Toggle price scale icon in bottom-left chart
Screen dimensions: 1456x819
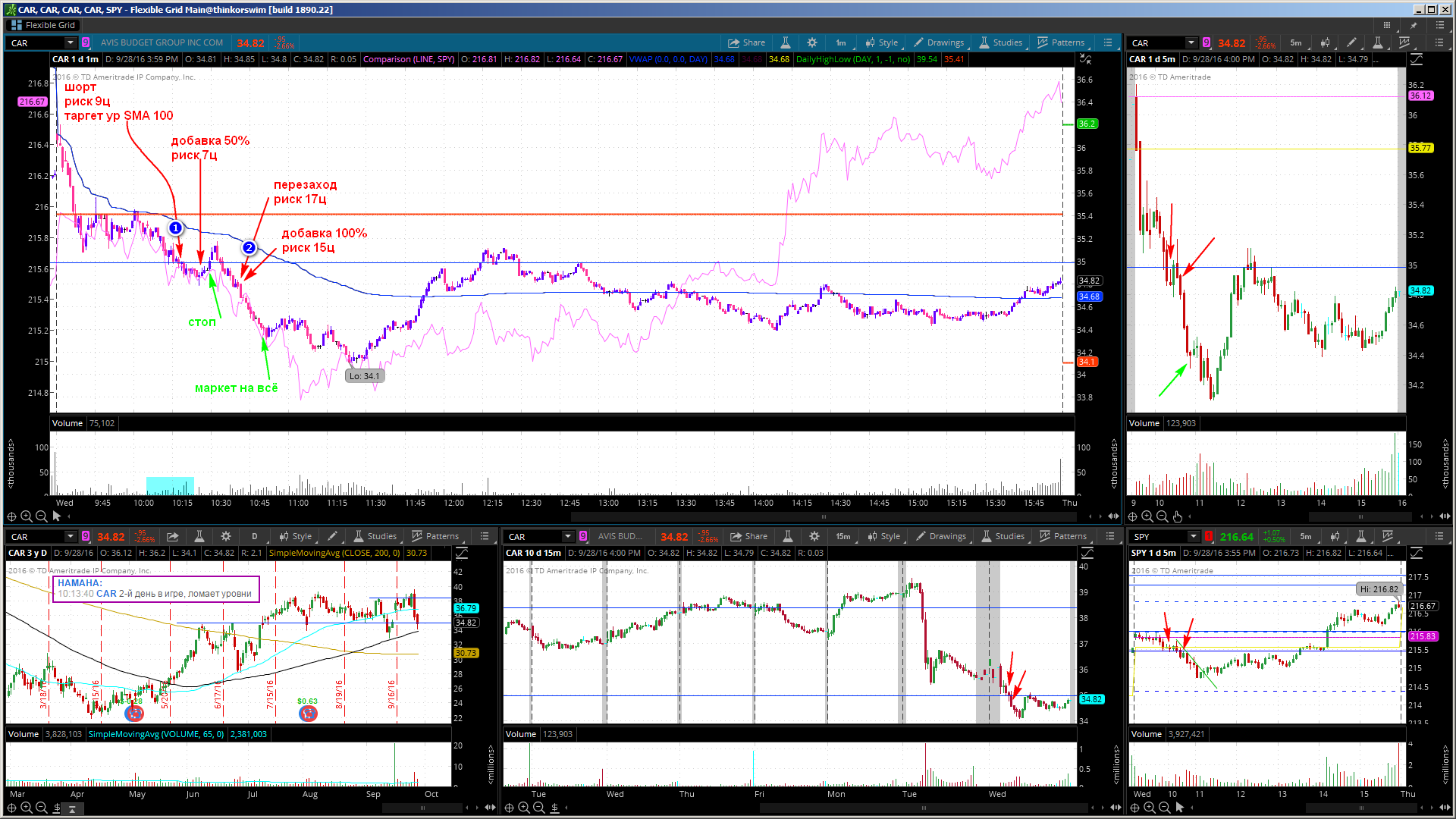coord(461,553)
